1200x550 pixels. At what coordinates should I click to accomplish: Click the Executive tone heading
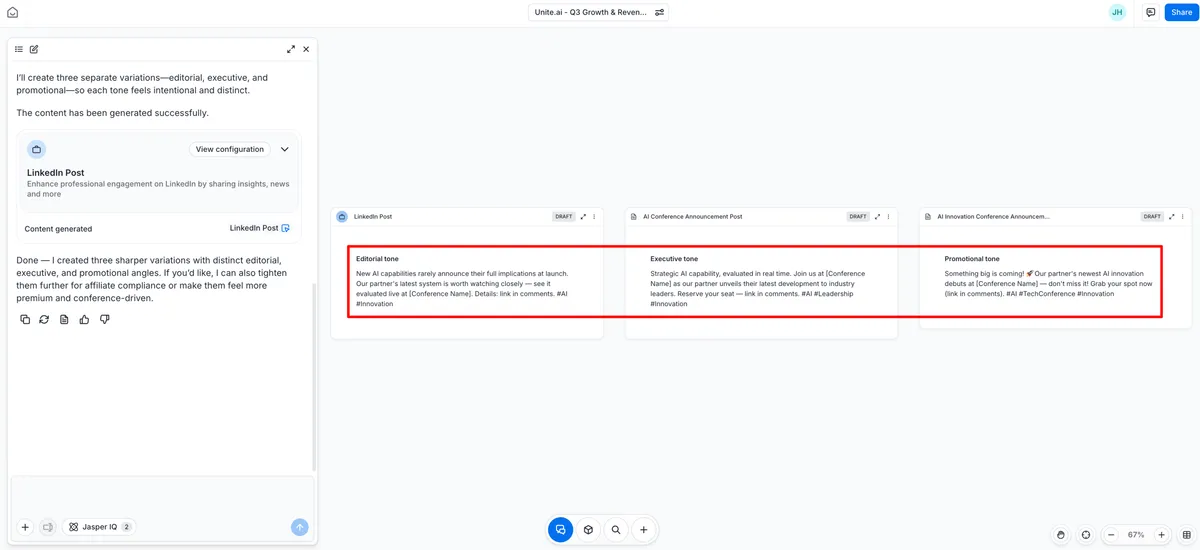coord(674,259)
